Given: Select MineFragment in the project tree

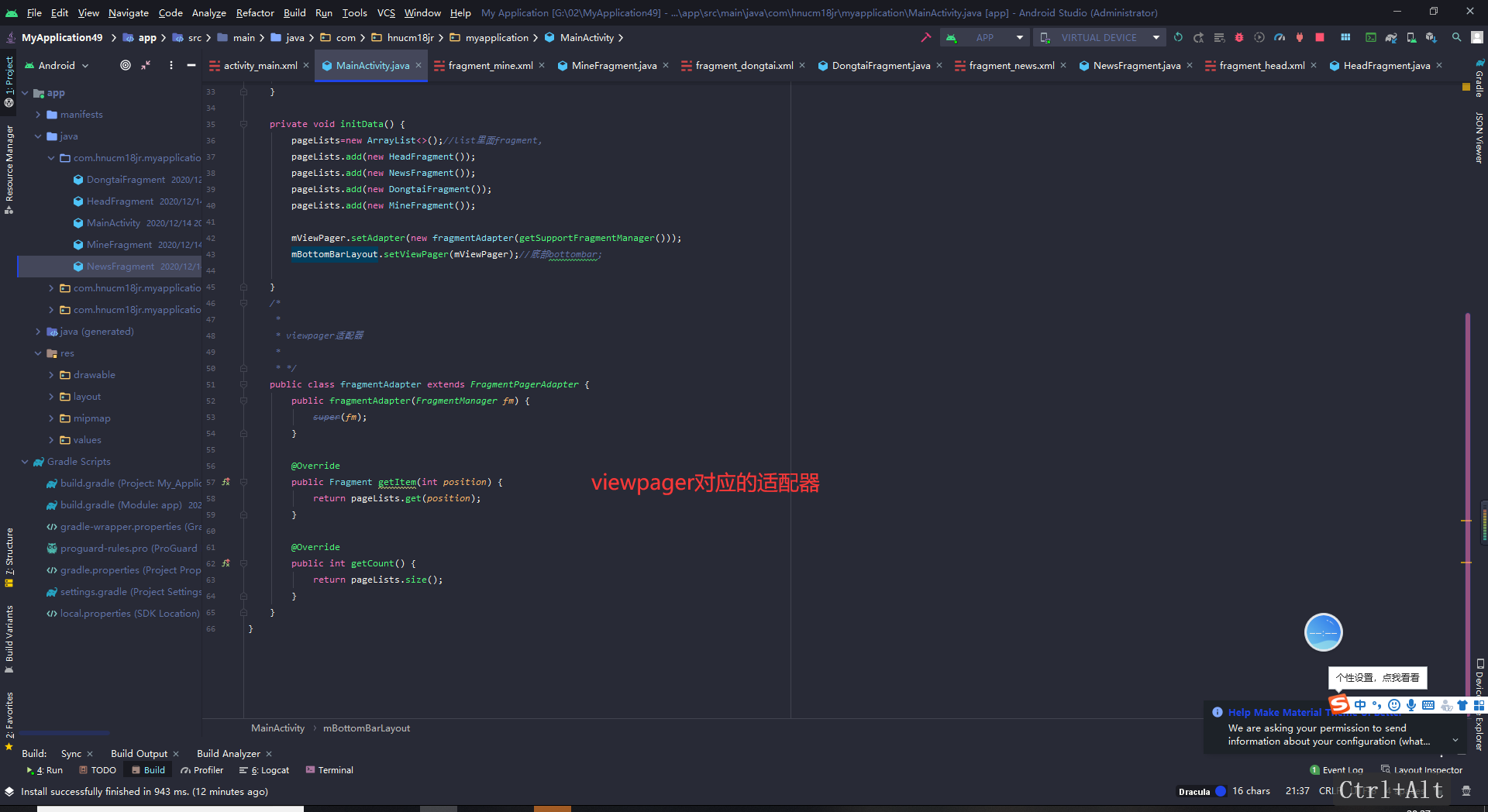Looking at the screenshot, I should [x=119, y=245].
